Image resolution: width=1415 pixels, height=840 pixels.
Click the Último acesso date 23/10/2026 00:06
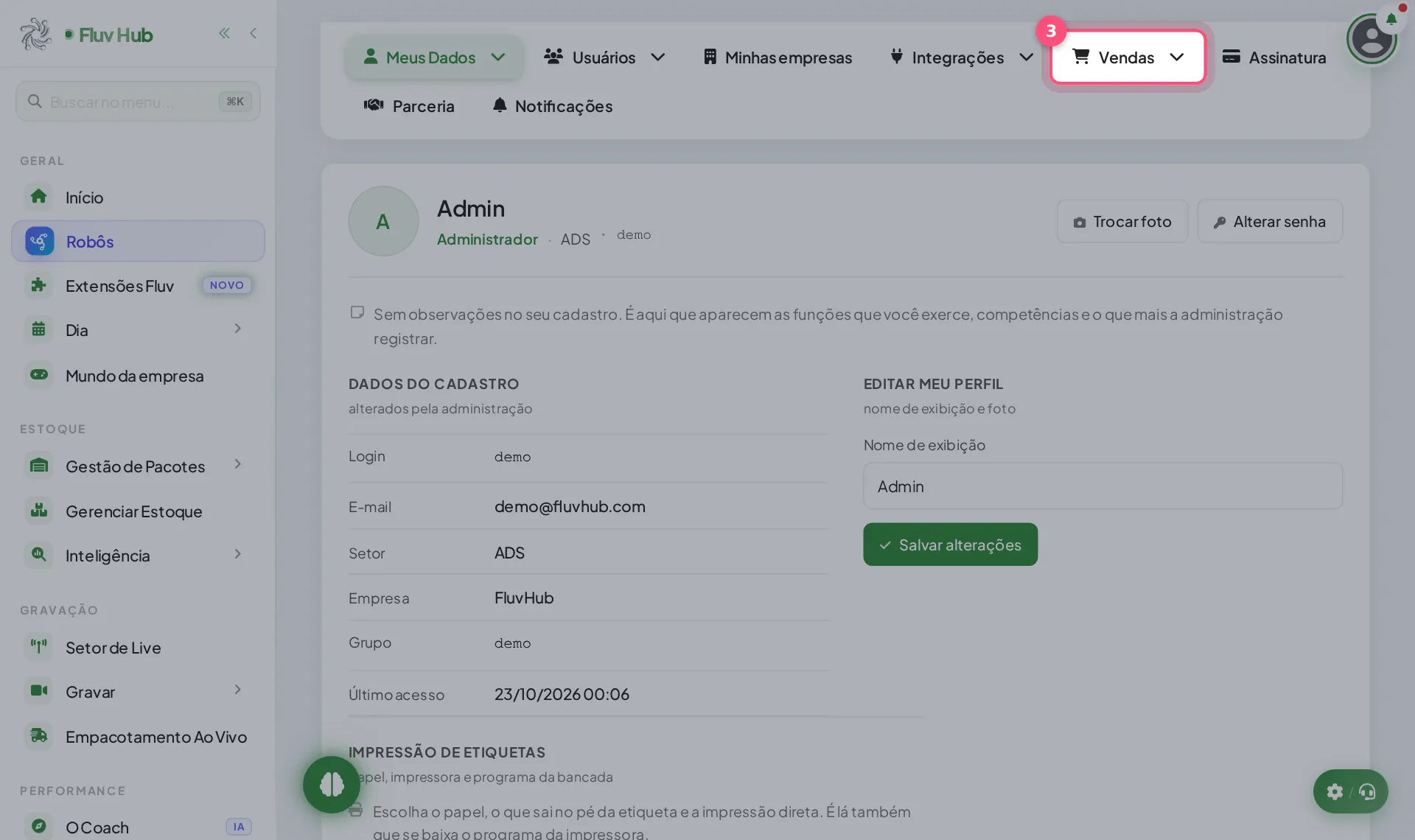[x=562, y=694]
